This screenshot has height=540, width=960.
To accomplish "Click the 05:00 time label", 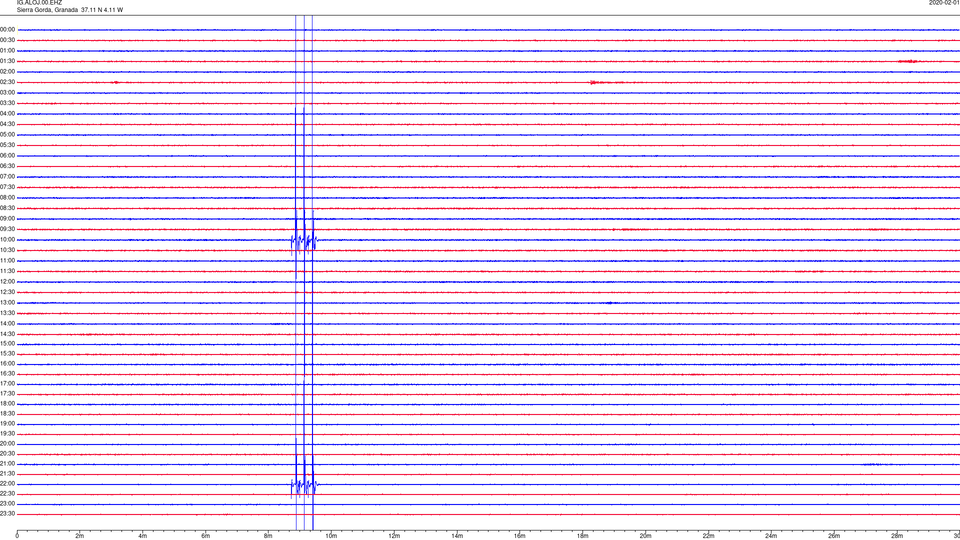I will point(7,135).
